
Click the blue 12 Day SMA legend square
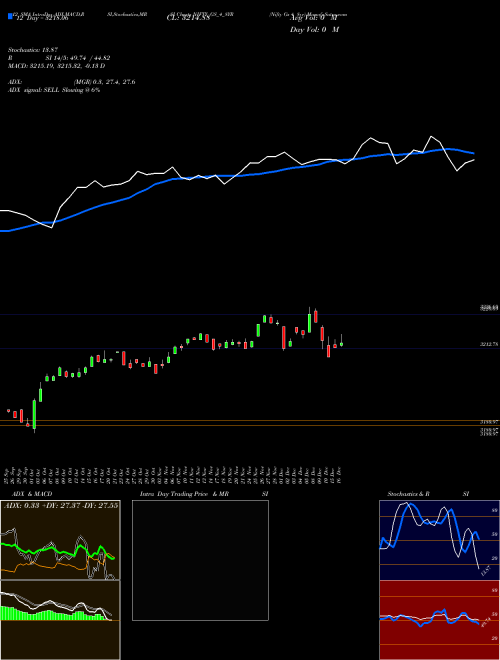(x=10, y=17)
